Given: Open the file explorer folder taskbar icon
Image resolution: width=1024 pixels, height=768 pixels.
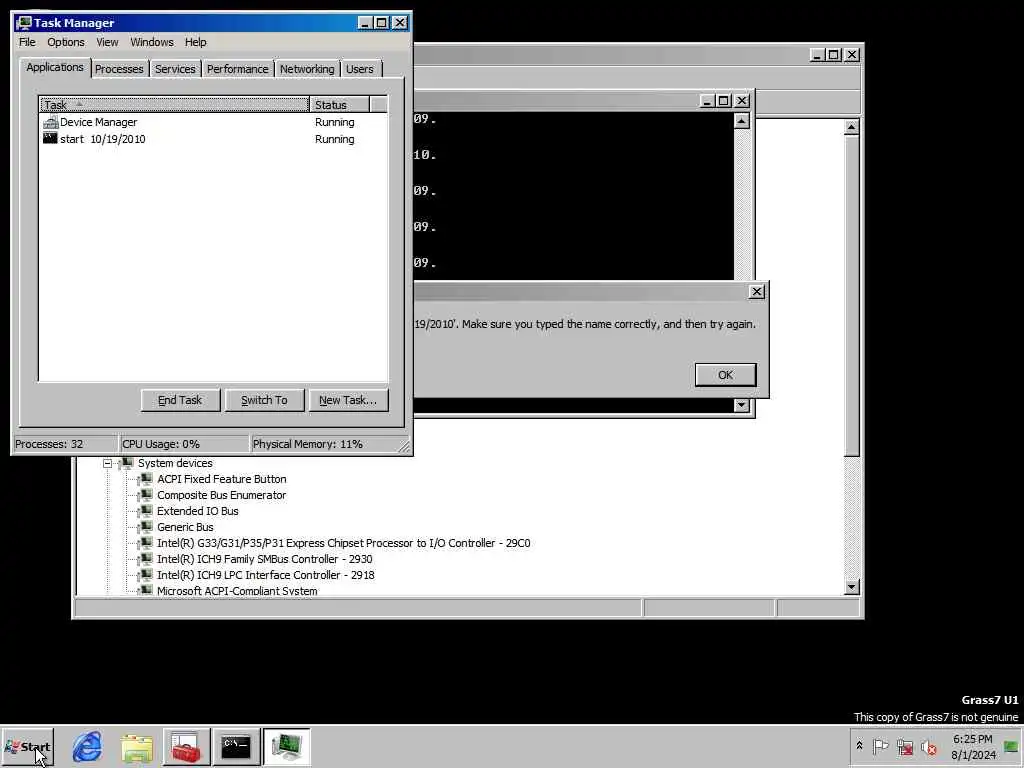Looking at the screenshot, I should point(136,746).
